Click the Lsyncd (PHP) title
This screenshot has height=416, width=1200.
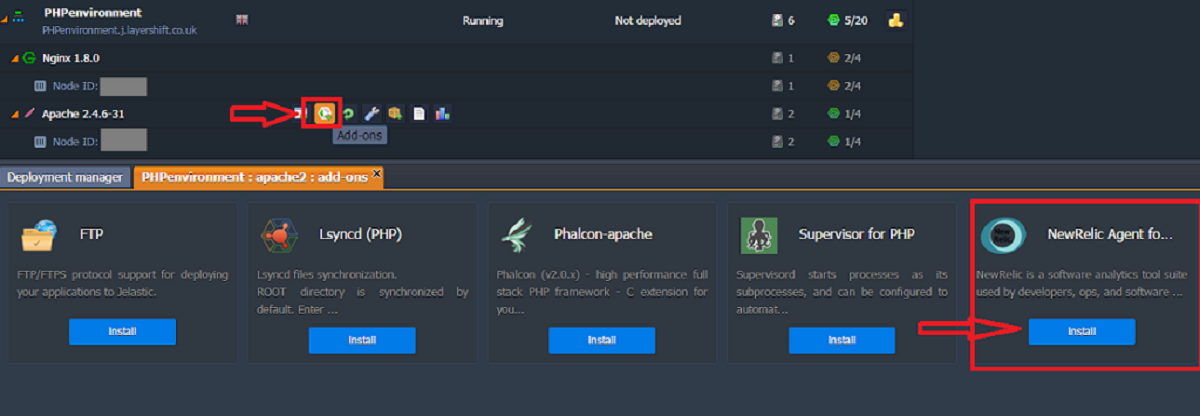[359, 234]
